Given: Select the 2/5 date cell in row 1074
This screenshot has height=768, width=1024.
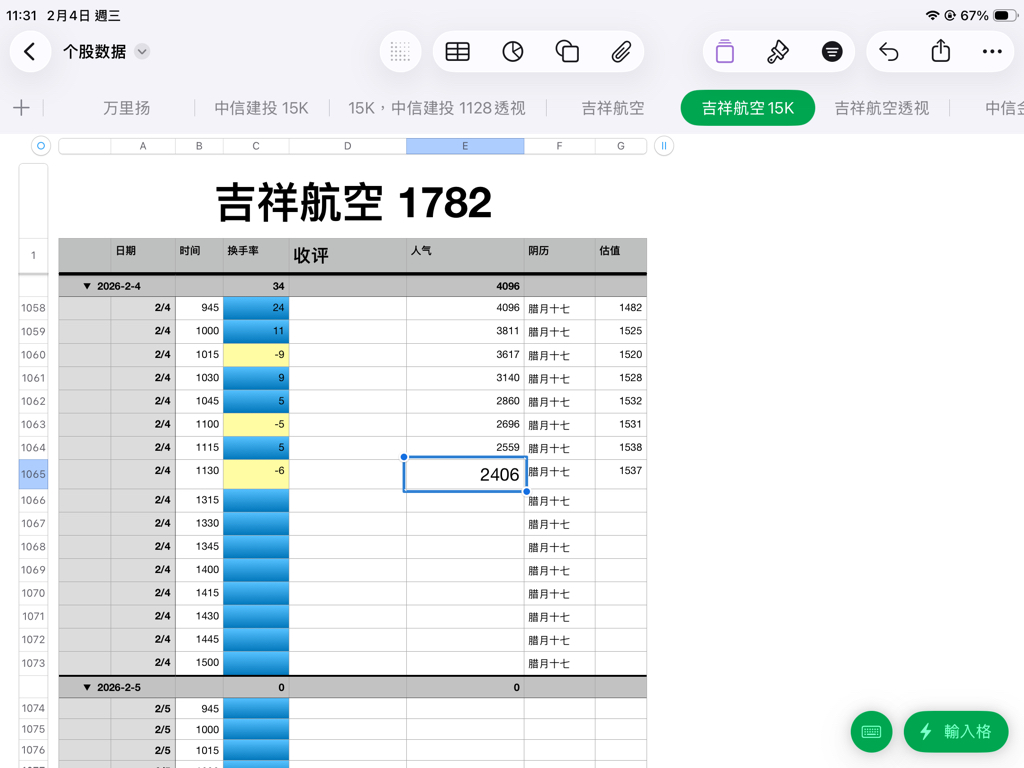Looking at the screenshot, I should pyautogui.click(x=142, y=709).
